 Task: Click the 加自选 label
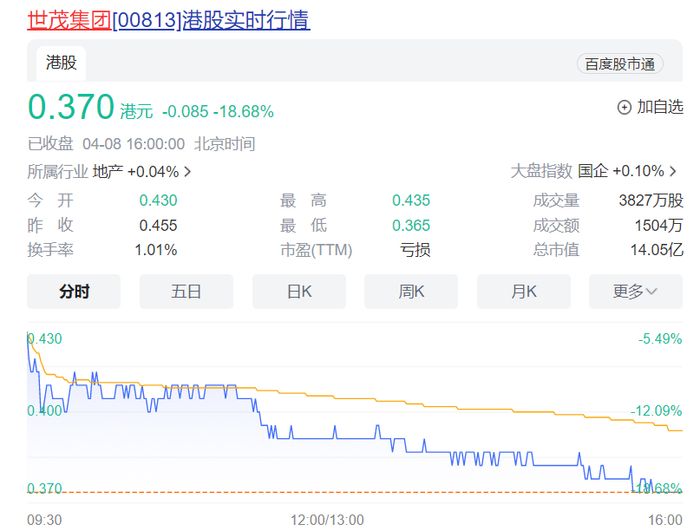pyautogui.click(x=660, y=107)
